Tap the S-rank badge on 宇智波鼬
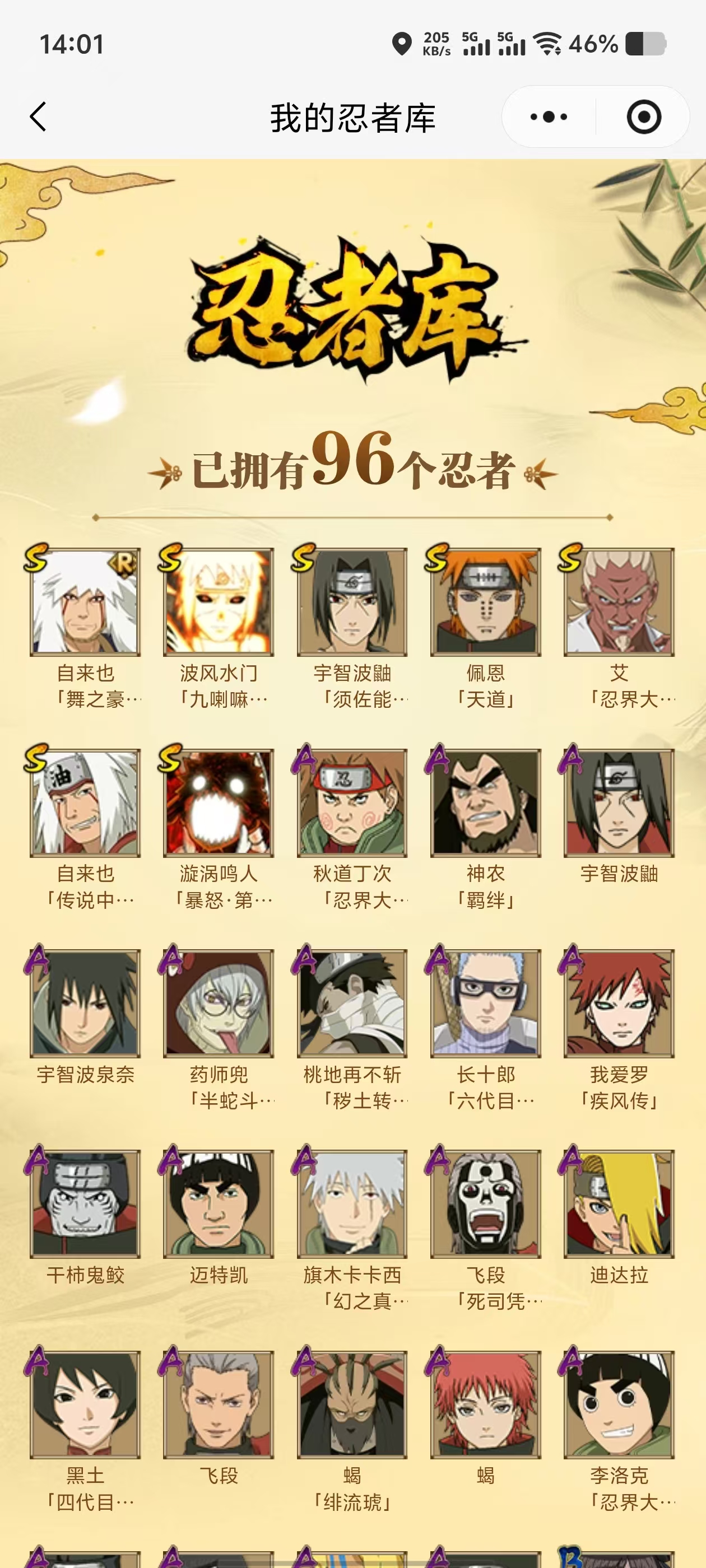Viewport: 706px width, 1568px height. click(x=303, y=558)
